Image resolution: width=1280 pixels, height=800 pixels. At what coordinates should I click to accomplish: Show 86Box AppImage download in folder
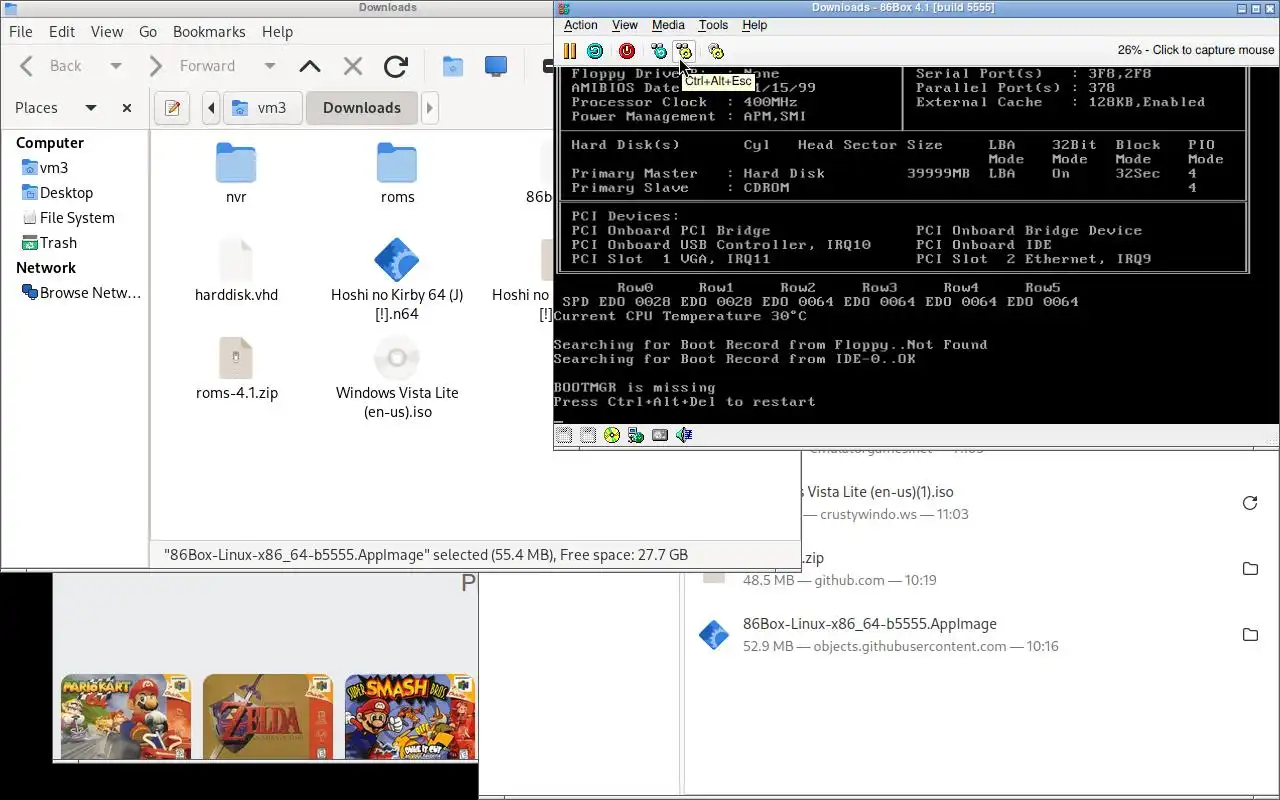click(x=1250, y=635)
